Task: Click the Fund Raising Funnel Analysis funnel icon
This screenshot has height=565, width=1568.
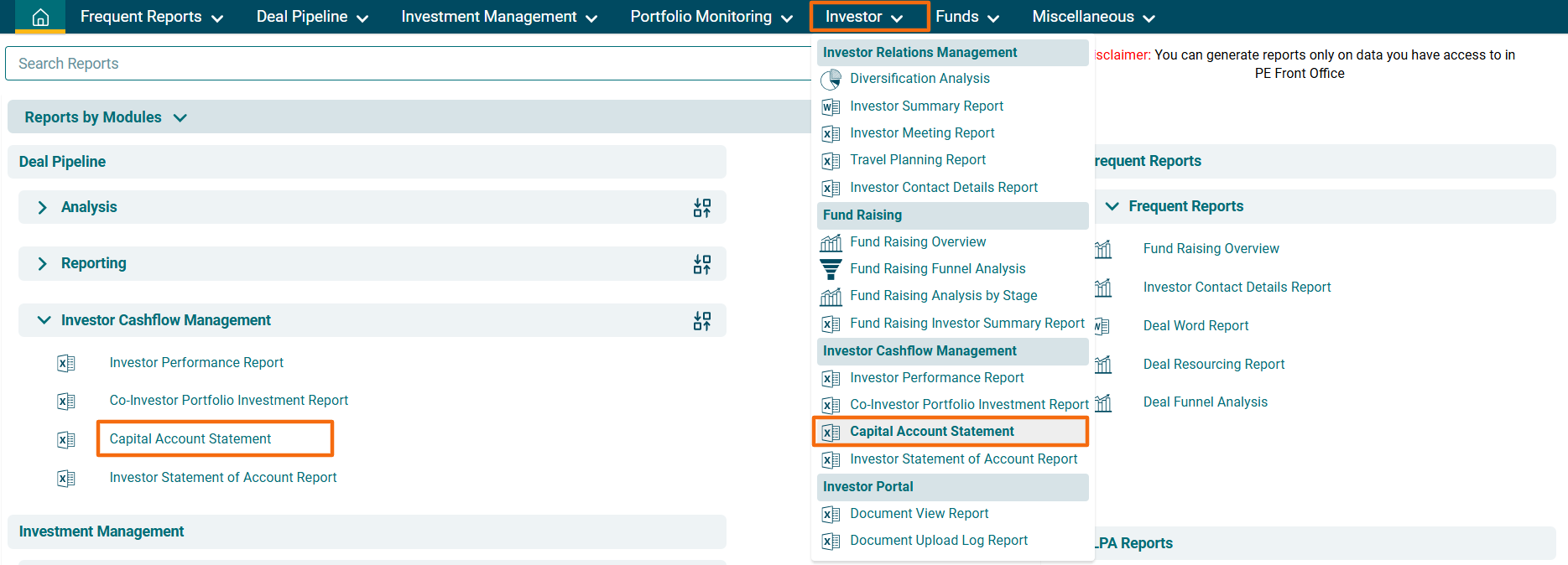Action: (831, 269)
